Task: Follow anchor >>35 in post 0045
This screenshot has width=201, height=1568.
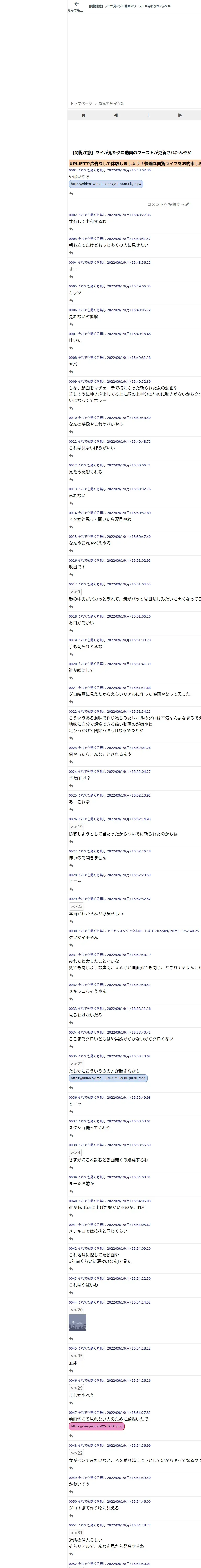Action: [76, 1356]
